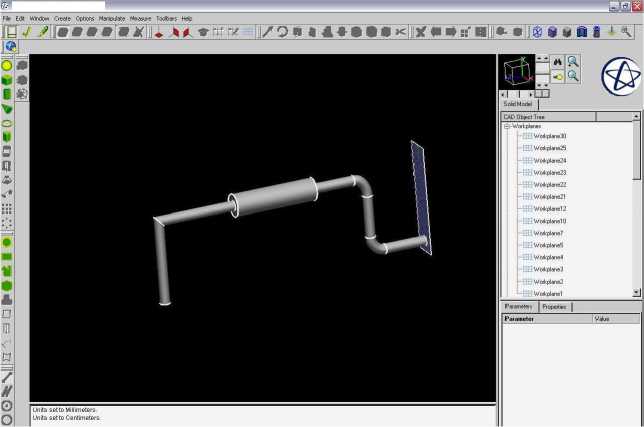This screenshot has height=427, width=644.
Task: Open the Measure menu
Action: click(x=140, y=18)
